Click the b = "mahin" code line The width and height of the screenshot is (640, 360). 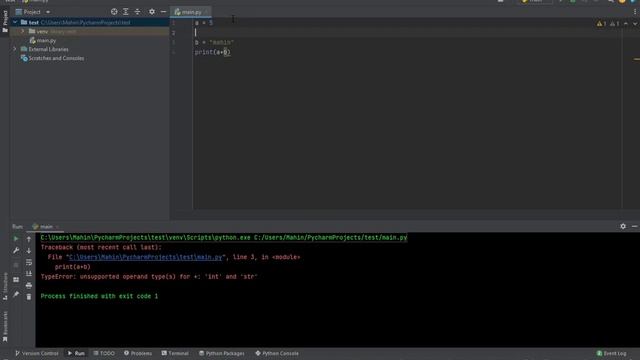214,42
